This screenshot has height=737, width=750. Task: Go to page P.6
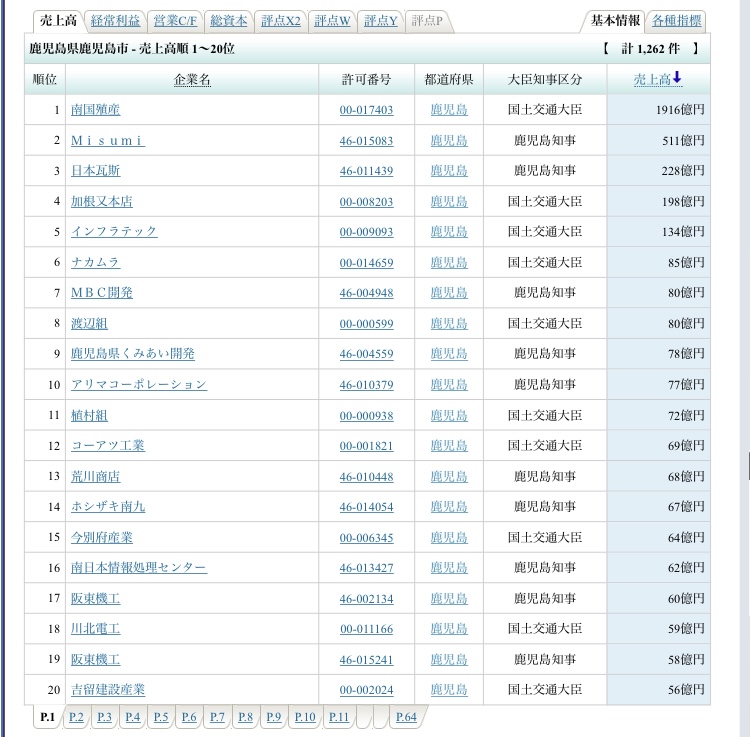coord(189,717)
